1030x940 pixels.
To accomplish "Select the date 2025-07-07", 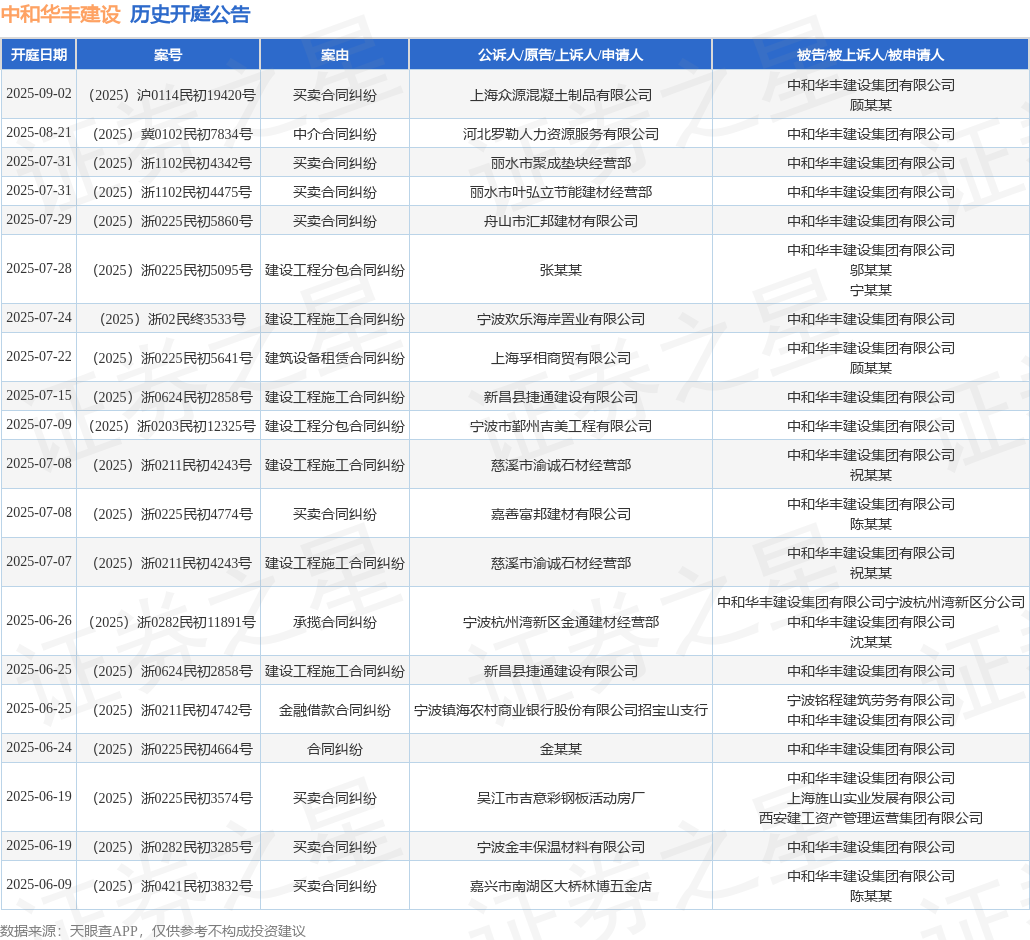I will click(39, 561).
